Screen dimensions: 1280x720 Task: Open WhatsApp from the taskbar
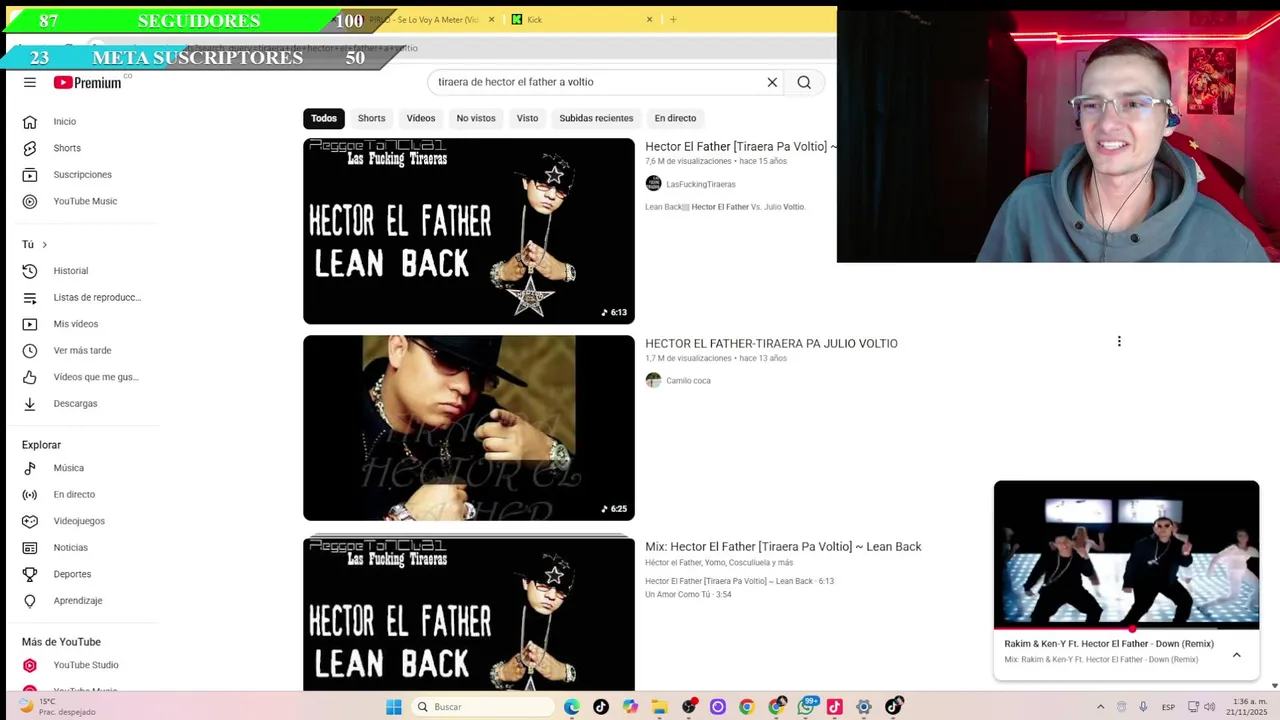click(806, 707)
